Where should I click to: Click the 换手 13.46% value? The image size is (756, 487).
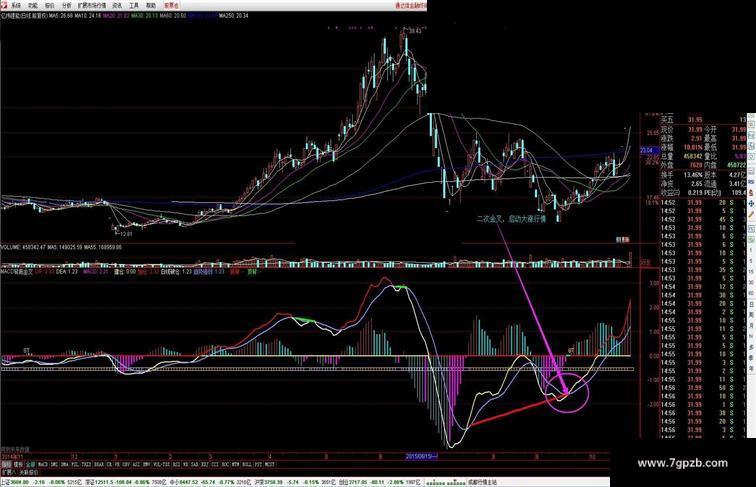coord(694,175)
